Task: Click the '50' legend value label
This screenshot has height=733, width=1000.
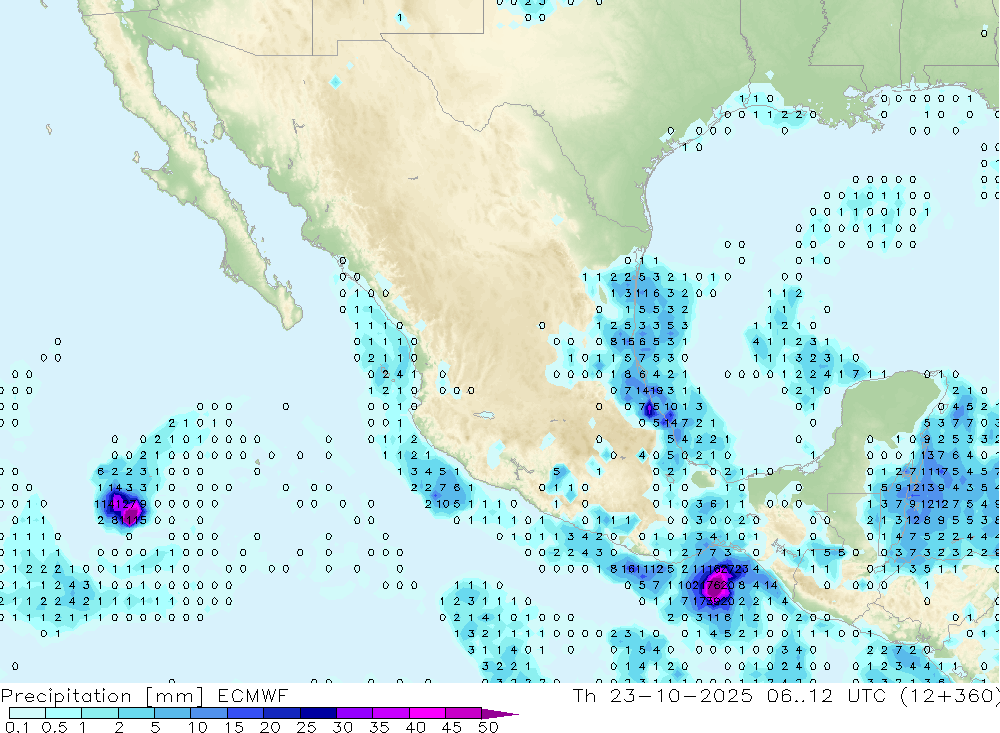Action: click(x=488, y=727)
